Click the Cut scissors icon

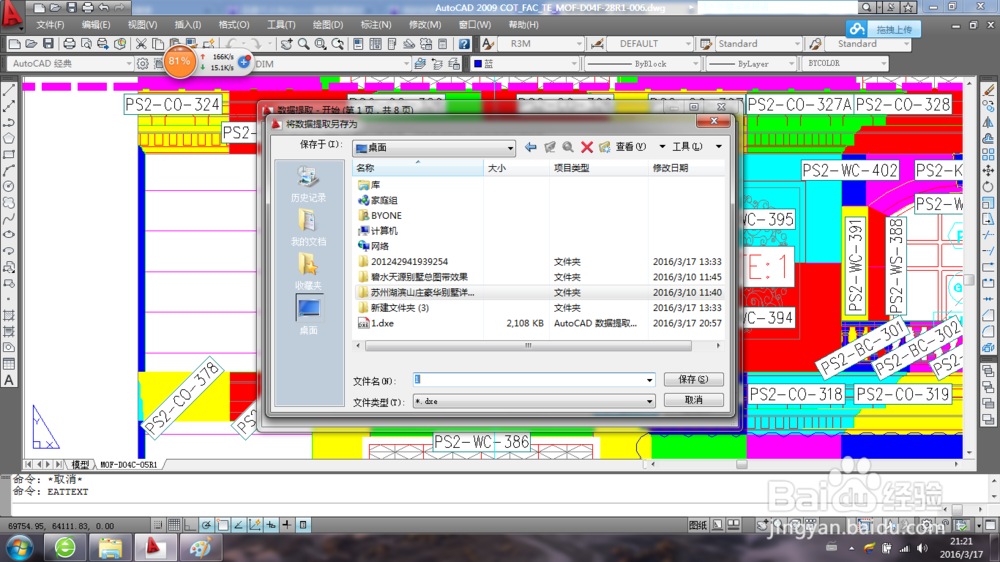(x=141, y=44)
